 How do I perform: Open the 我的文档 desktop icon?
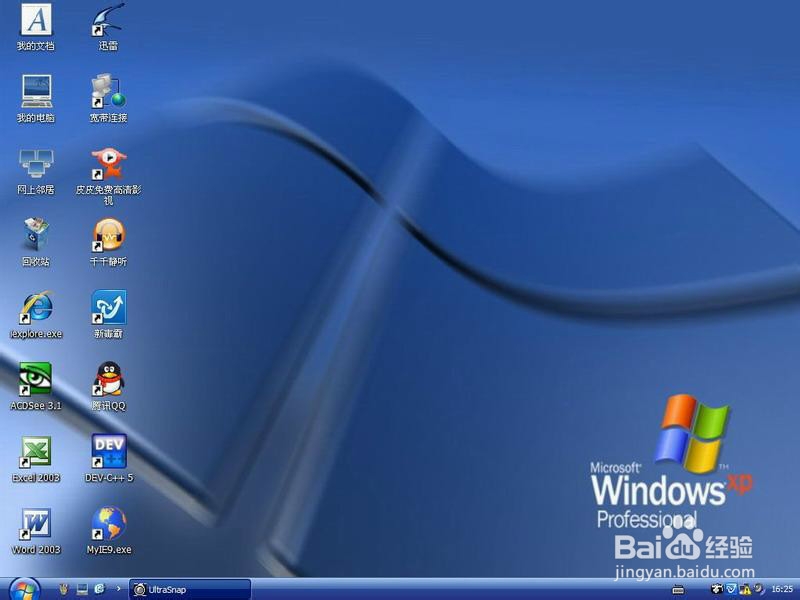point(36,27)
